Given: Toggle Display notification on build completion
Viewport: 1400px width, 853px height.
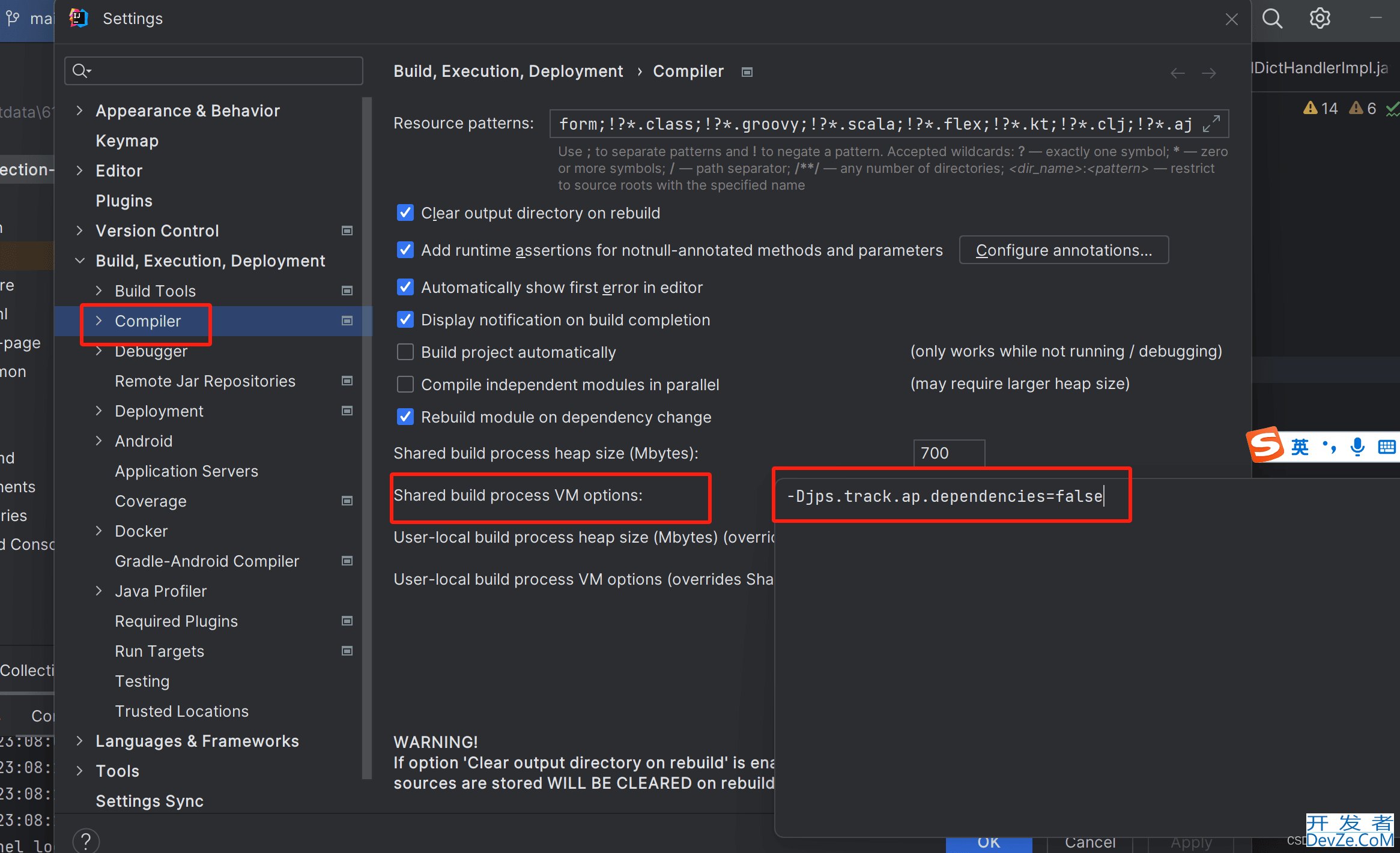Looking at the screenshot, I should point(405,320).
